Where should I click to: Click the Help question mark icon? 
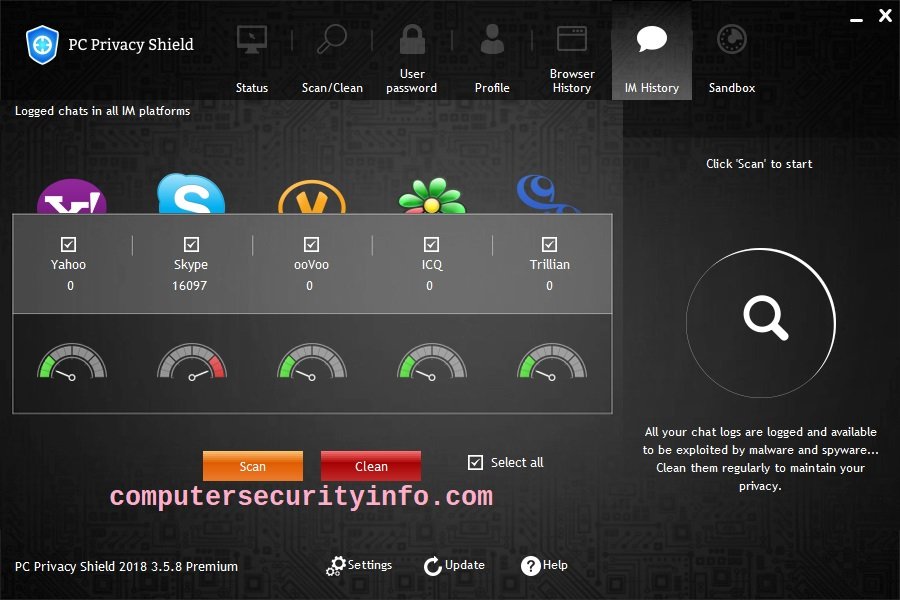[531, 566]
